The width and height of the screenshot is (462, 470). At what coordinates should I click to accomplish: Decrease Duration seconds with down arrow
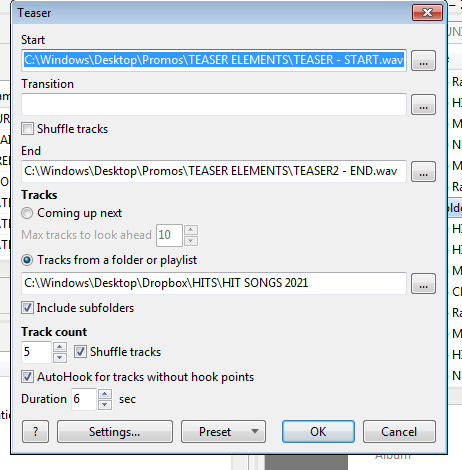pos(105,405)
